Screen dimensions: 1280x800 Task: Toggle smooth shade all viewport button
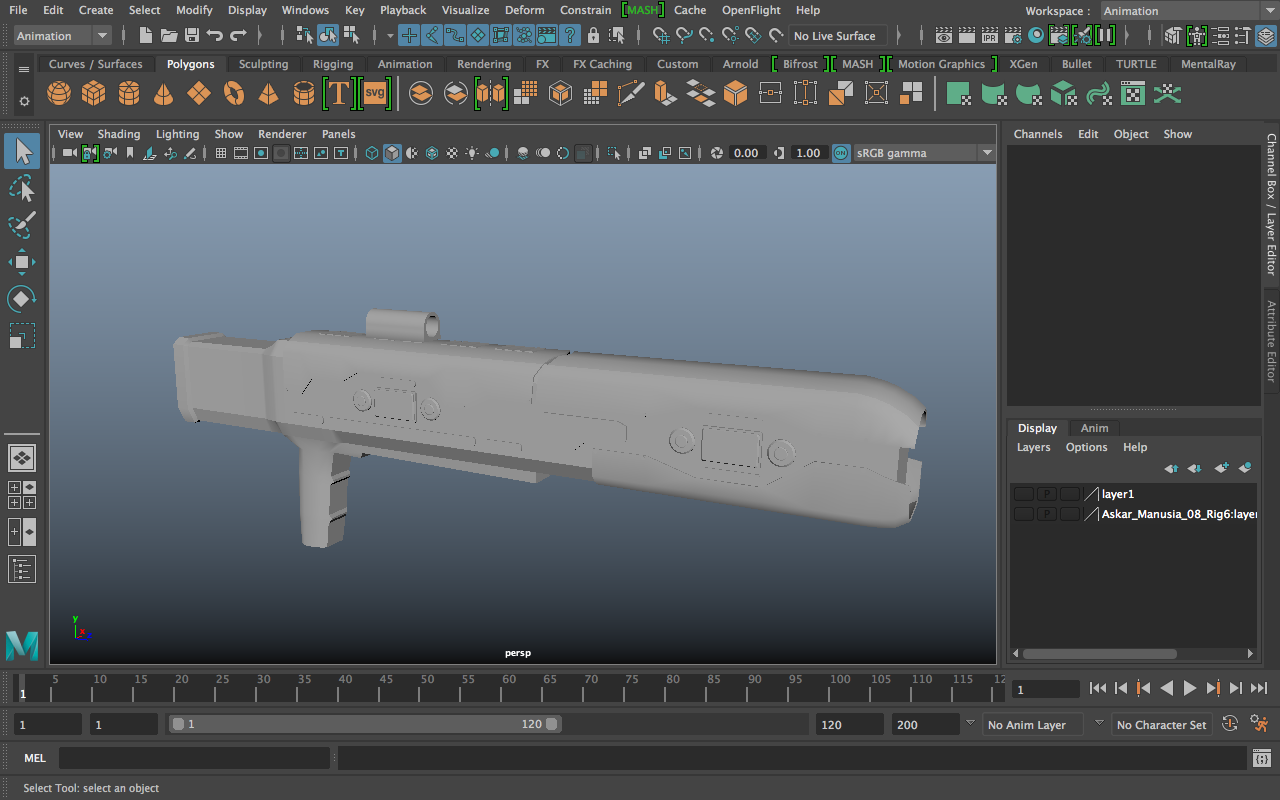click(392, 153)
